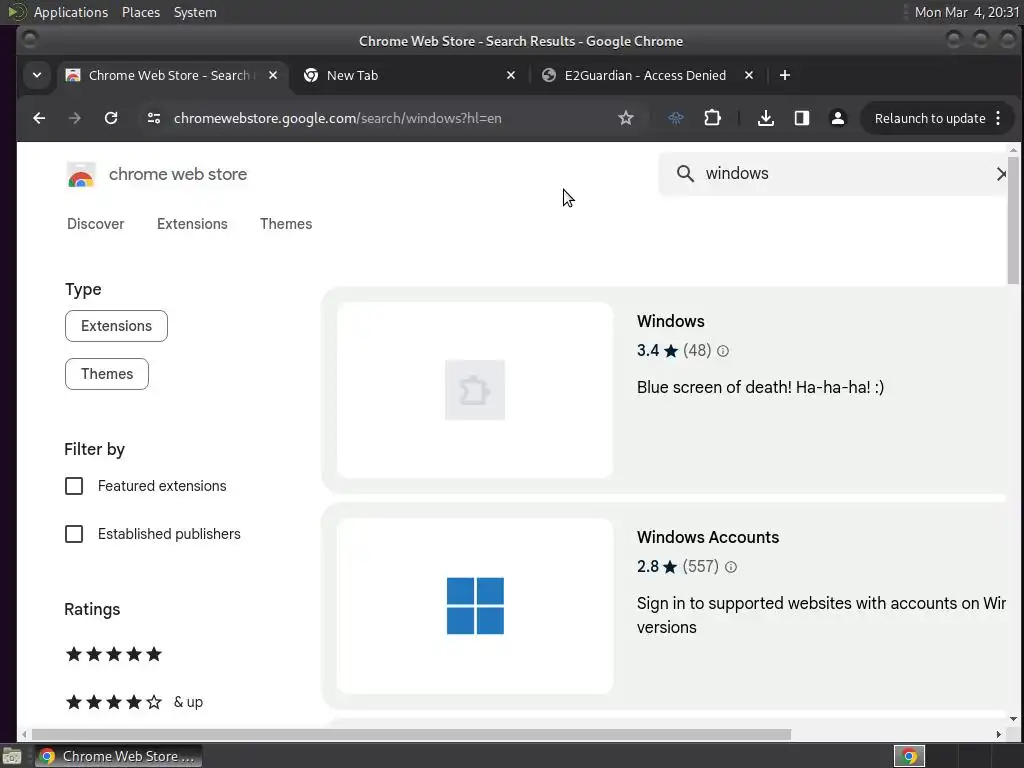Click the scroll right arrow on horizontal scrollbar
The image size is (1024, 768).
998,735
